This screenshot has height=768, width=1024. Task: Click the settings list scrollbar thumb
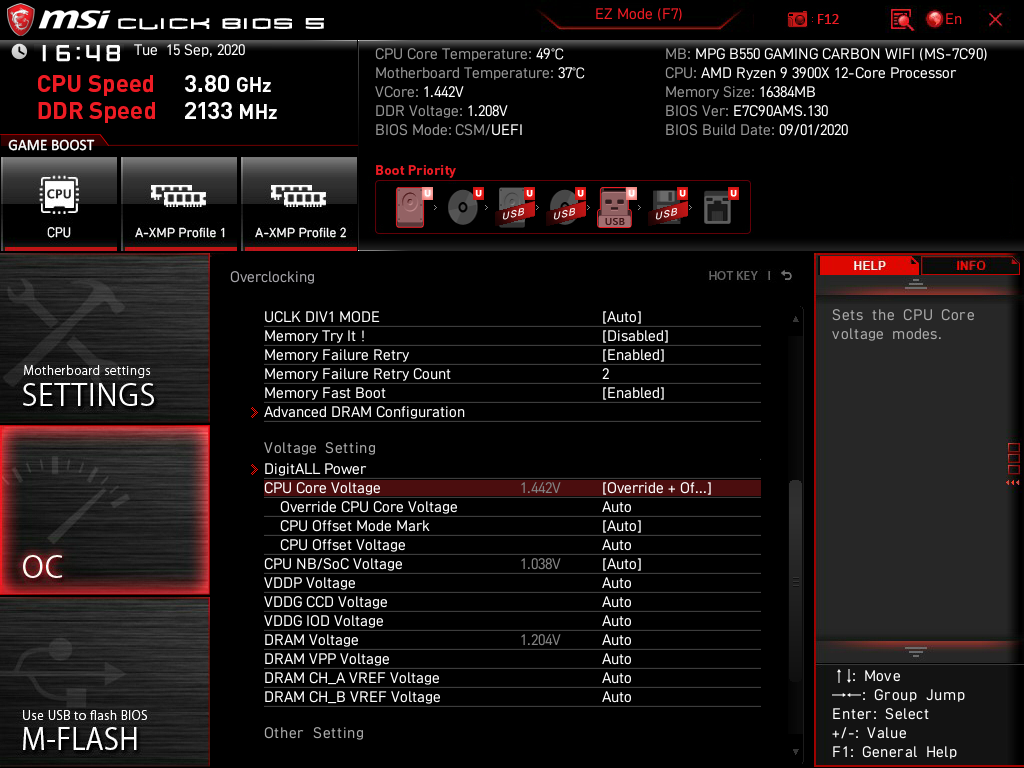795,581
